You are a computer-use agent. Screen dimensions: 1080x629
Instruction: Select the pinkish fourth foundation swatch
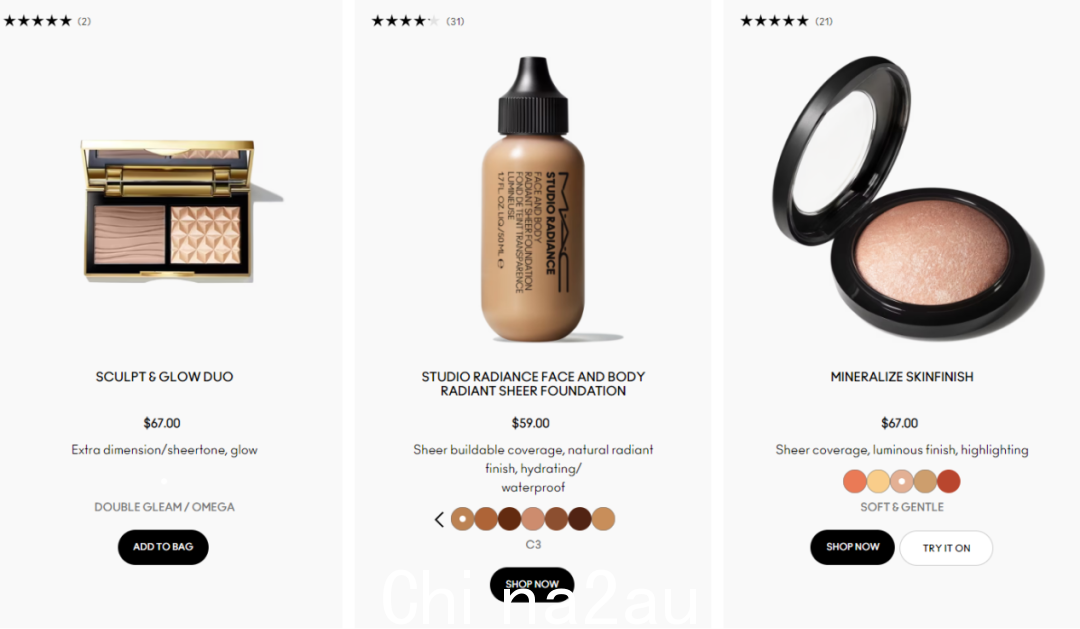click(532, 519)
